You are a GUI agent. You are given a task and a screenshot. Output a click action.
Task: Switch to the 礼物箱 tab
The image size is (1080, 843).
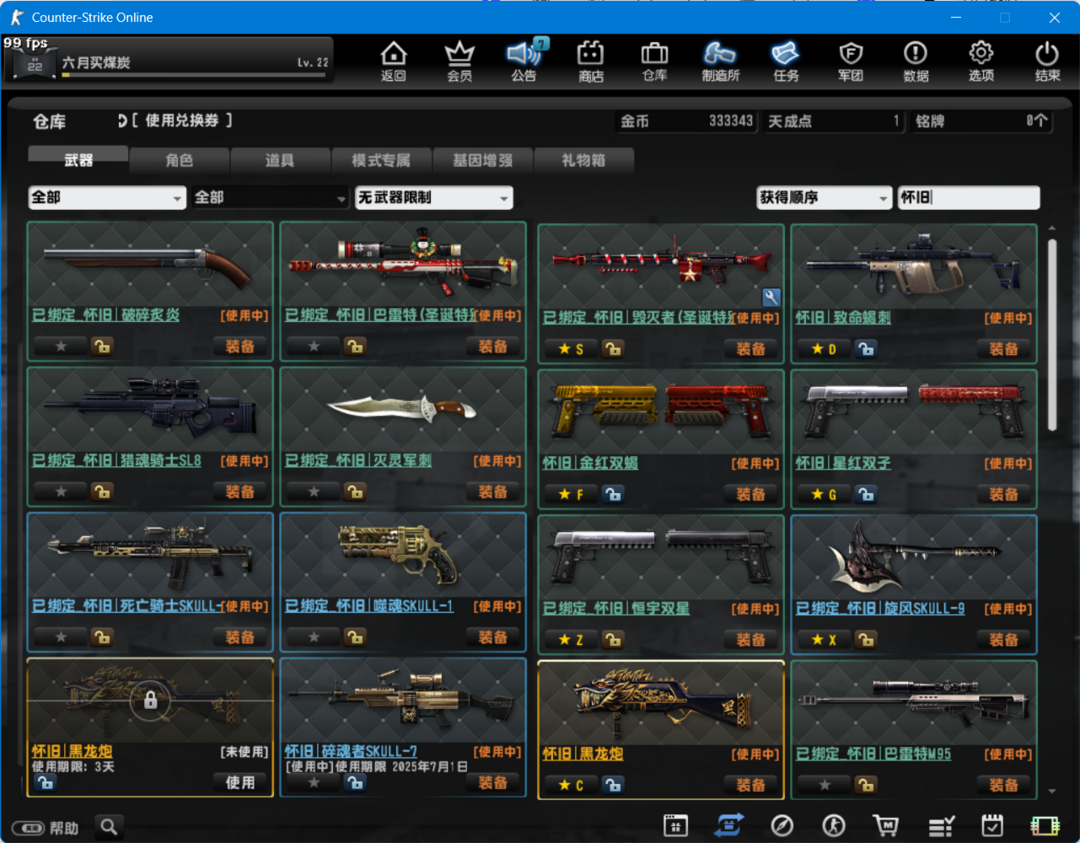(x=583, y=160)
